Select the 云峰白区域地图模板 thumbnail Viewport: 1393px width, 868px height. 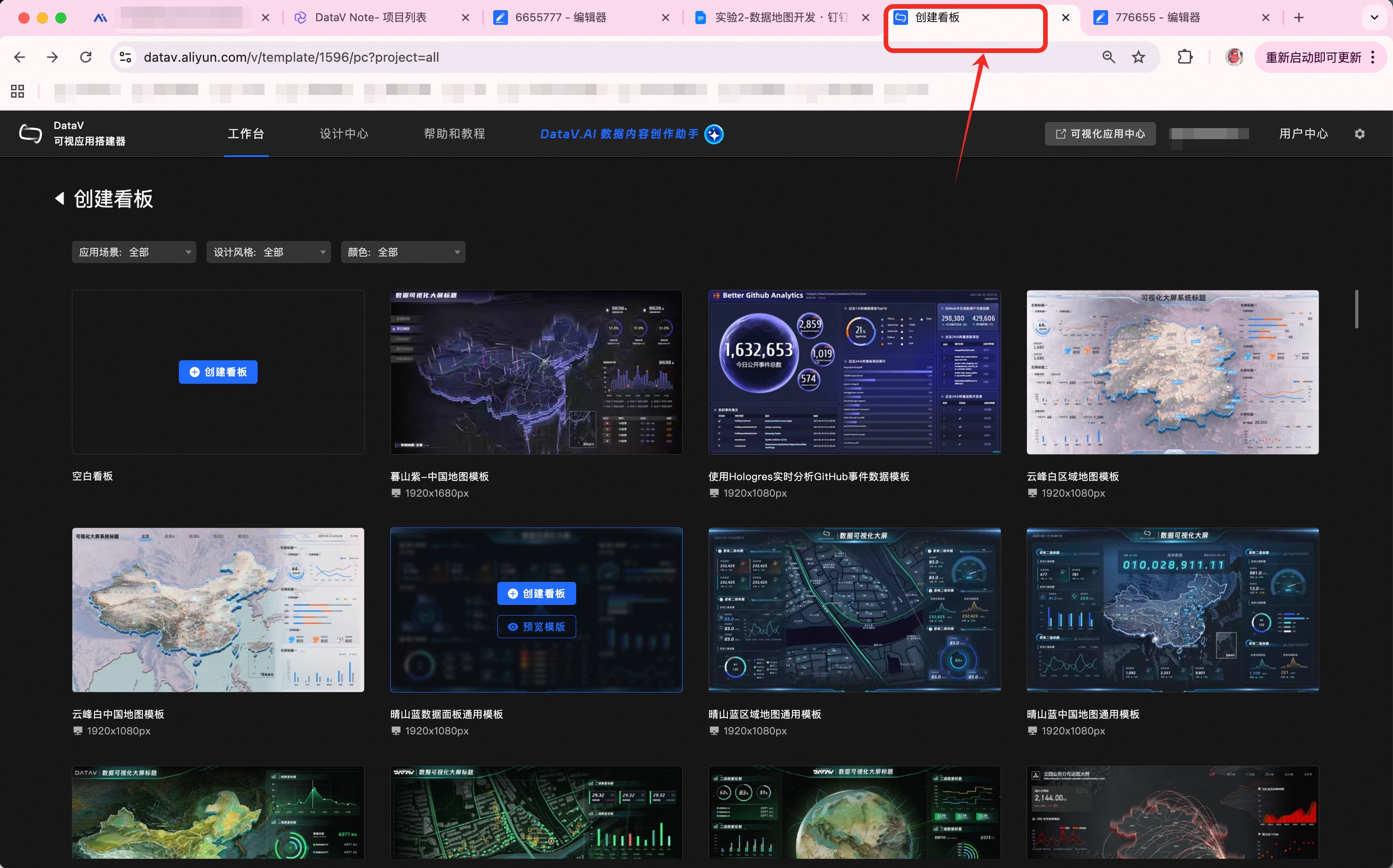(x=1172, y=372)
